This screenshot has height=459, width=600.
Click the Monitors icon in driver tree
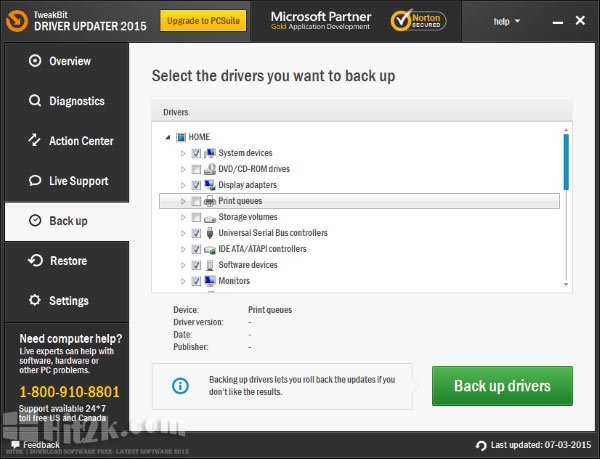pos(210,281)
